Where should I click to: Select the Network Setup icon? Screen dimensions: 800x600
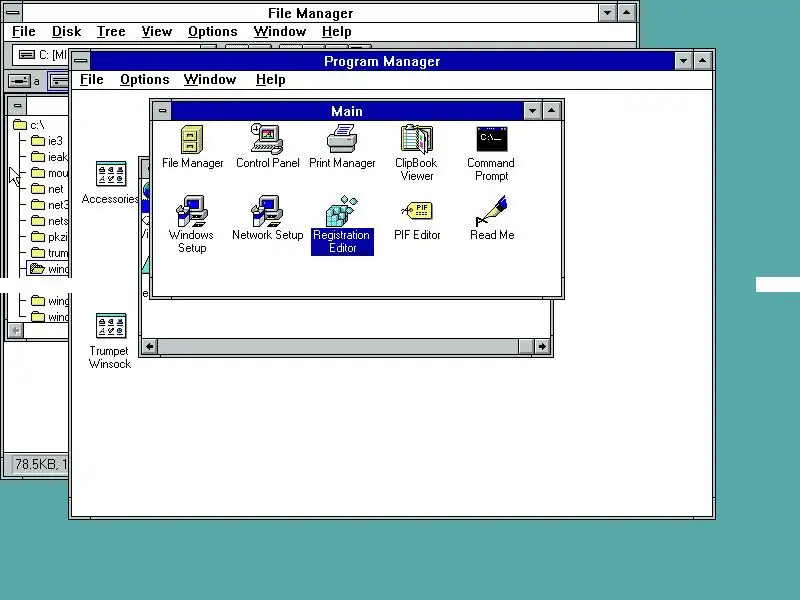(267, 218)
